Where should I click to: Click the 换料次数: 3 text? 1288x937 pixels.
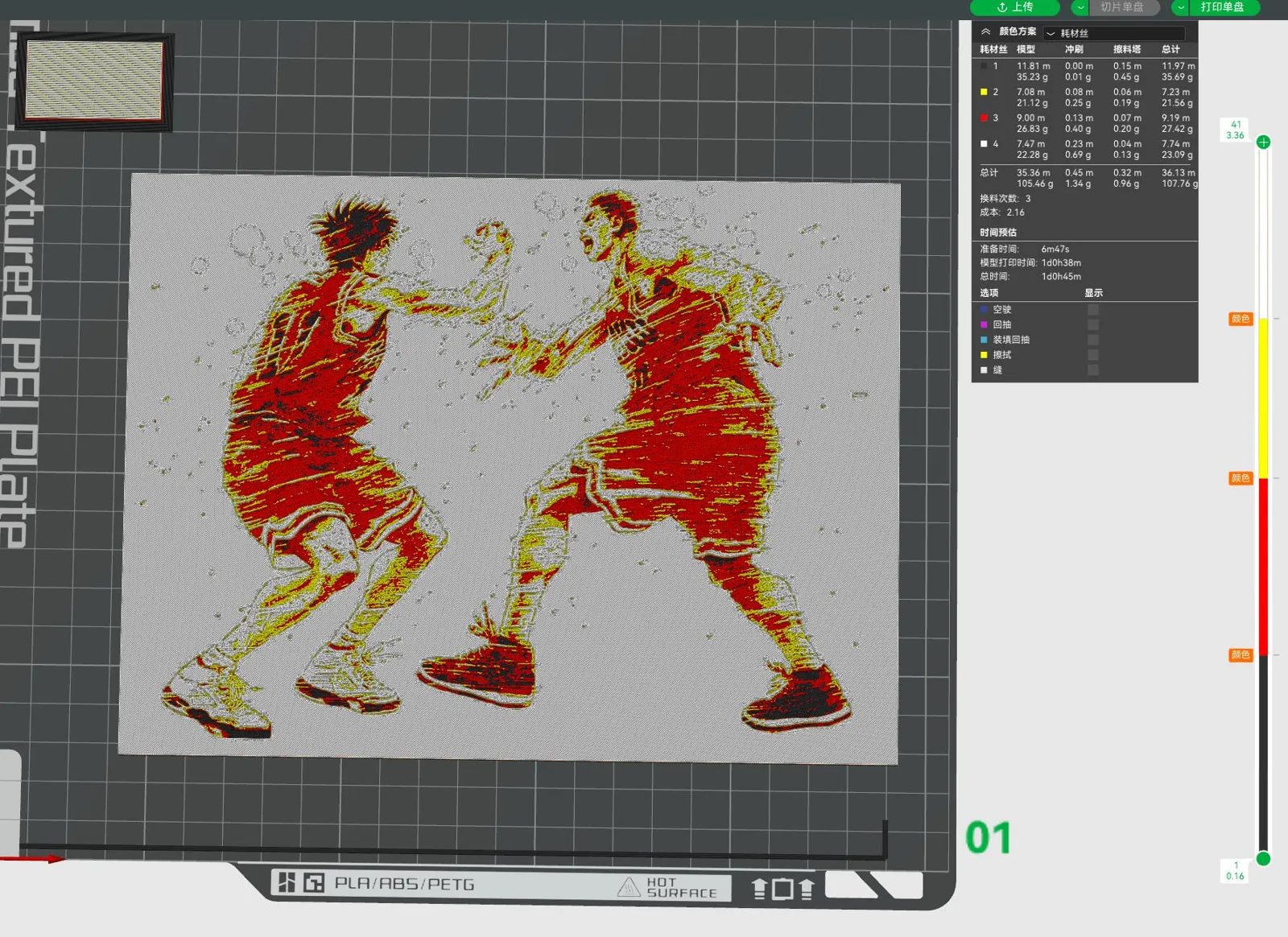(1005, 198)
